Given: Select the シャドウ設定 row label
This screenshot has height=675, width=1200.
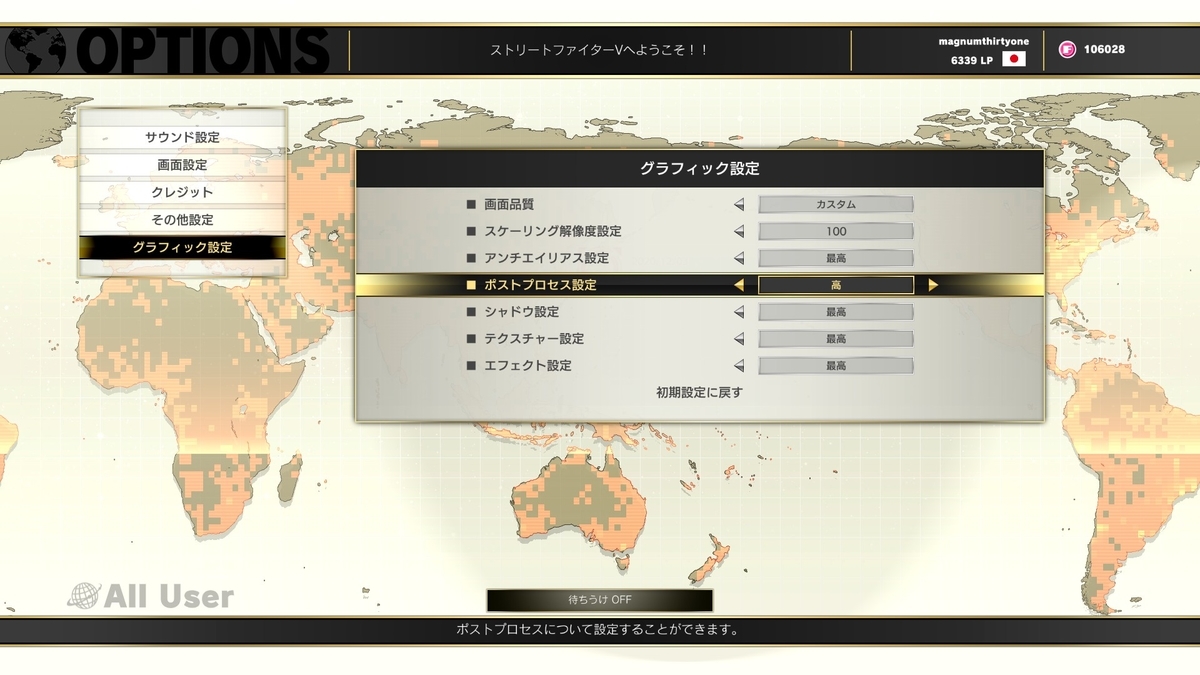Looking at the screenshot, I should pos(522,312).
